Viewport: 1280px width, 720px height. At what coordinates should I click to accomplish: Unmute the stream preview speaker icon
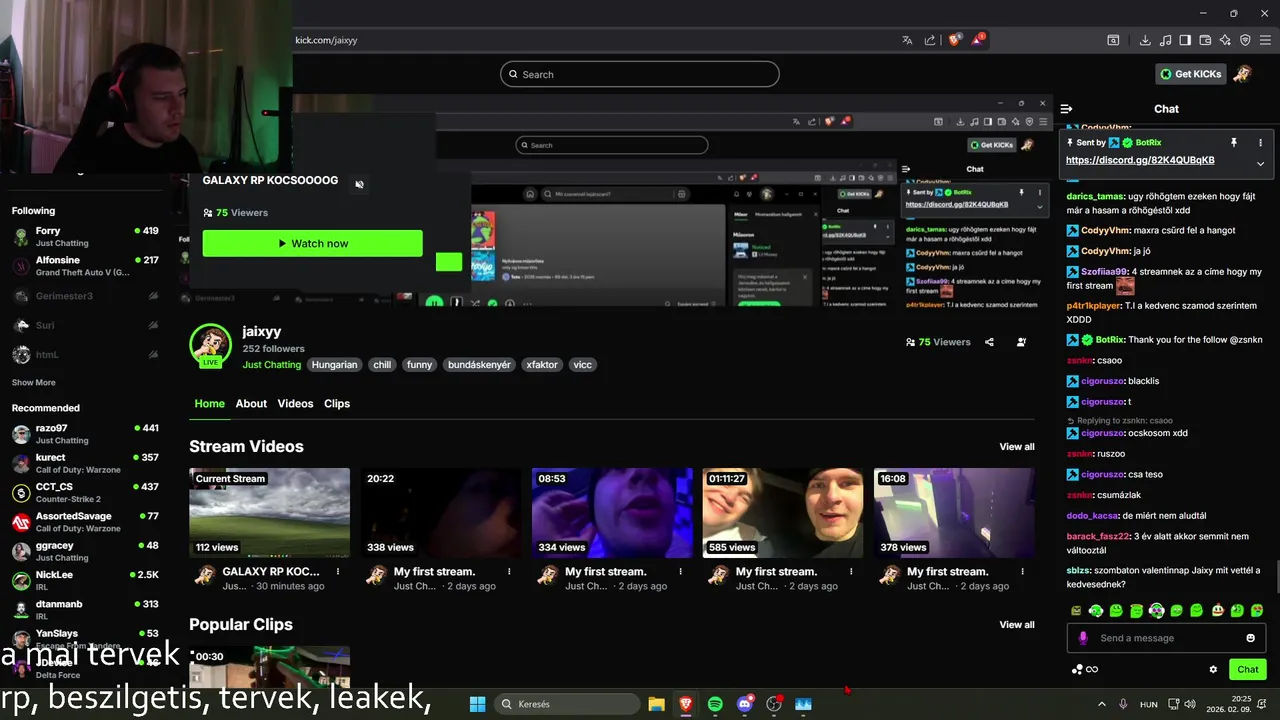360,184
